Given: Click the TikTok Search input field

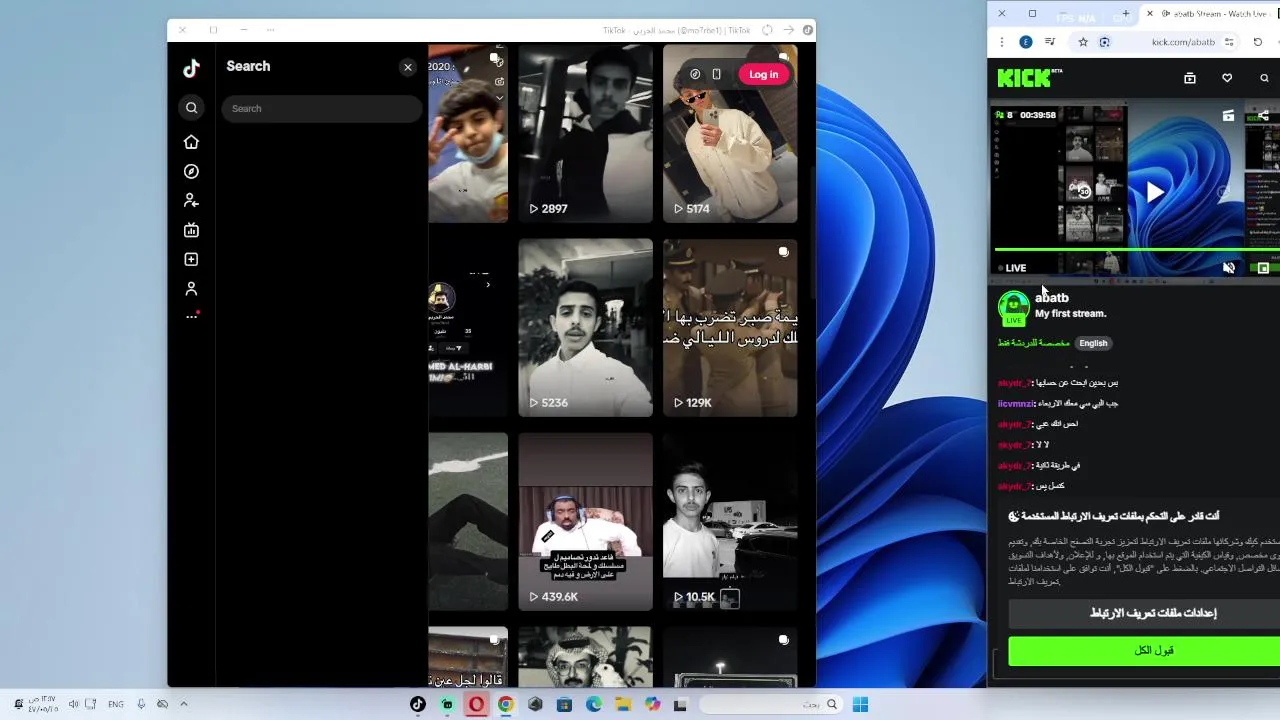Looking at the screenshot, I should point(322,108).
